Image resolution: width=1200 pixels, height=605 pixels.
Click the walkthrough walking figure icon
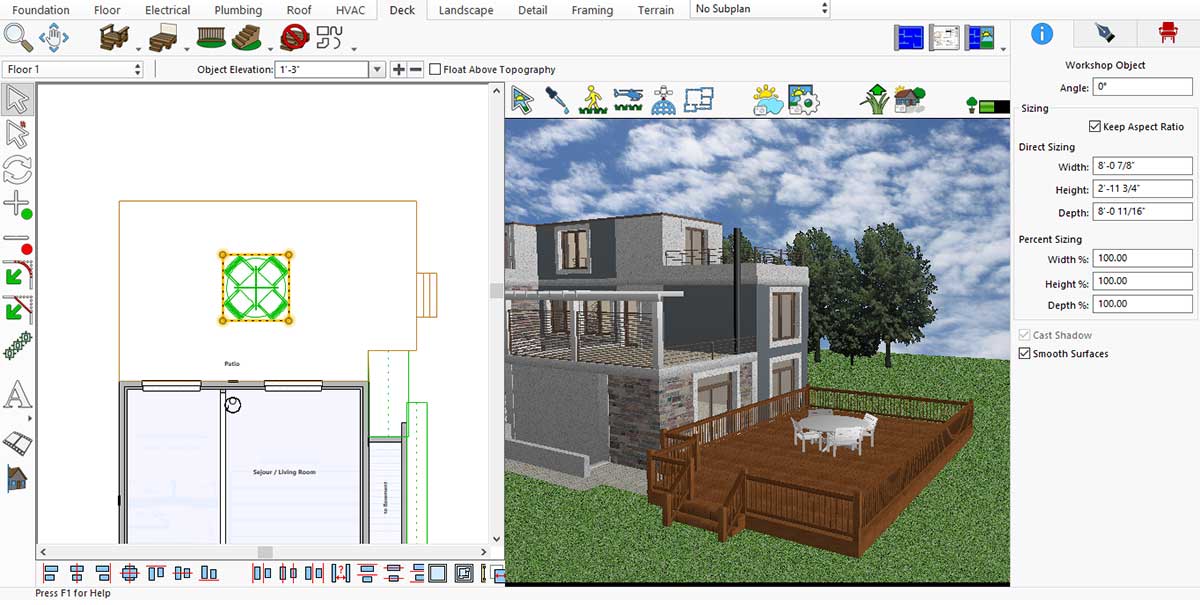click(593, 100)
